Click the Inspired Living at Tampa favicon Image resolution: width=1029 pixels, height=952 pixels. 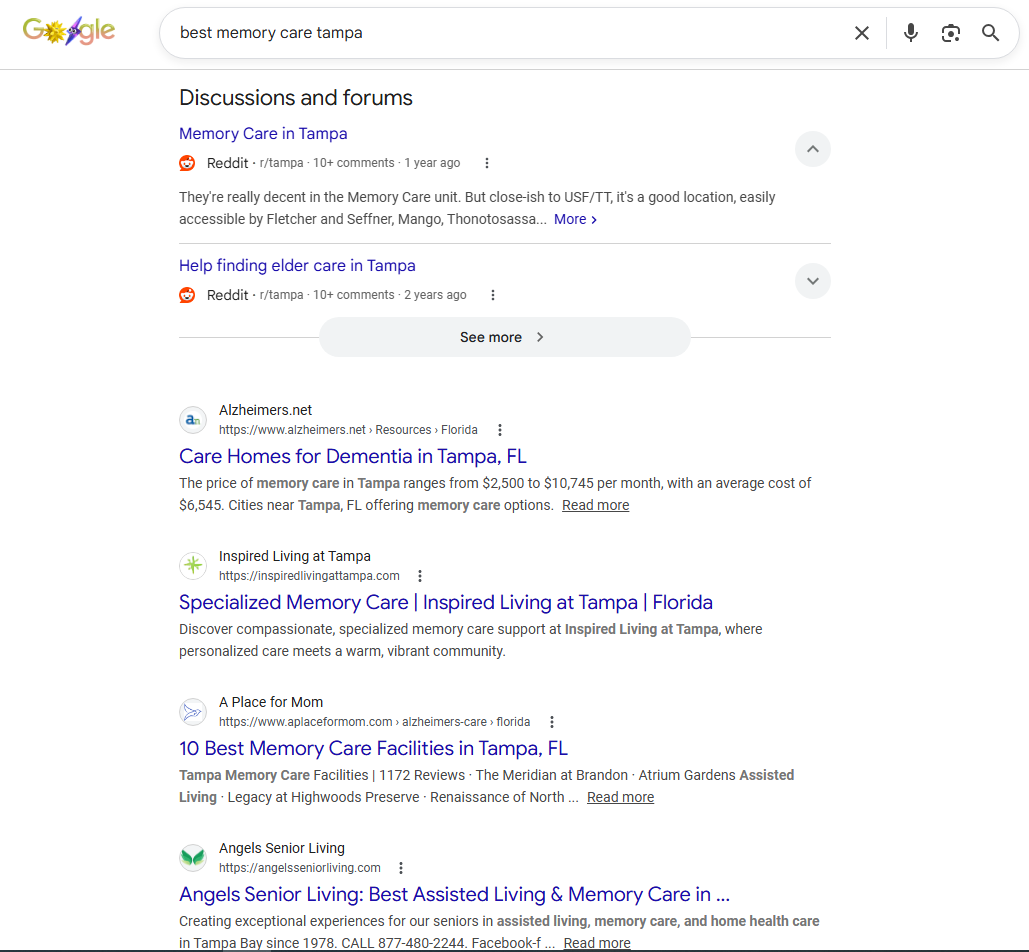click(x=193, y=566)
